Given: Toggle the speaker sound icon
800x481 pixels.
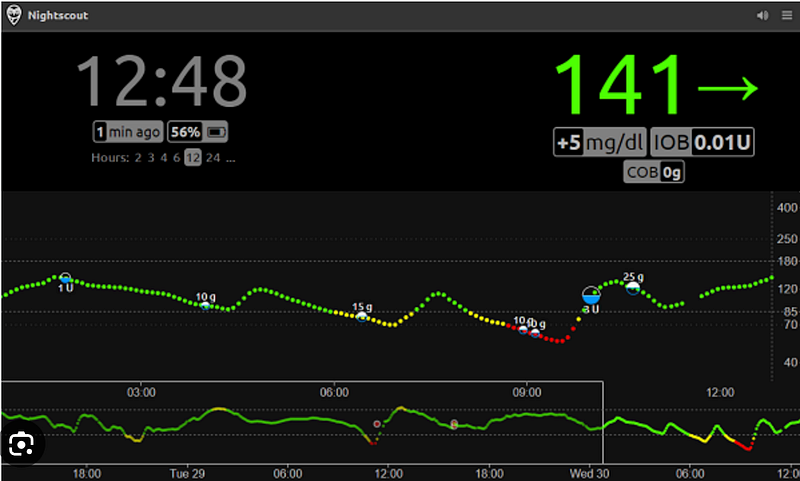Looking at the screenshot, I should 762,15.
